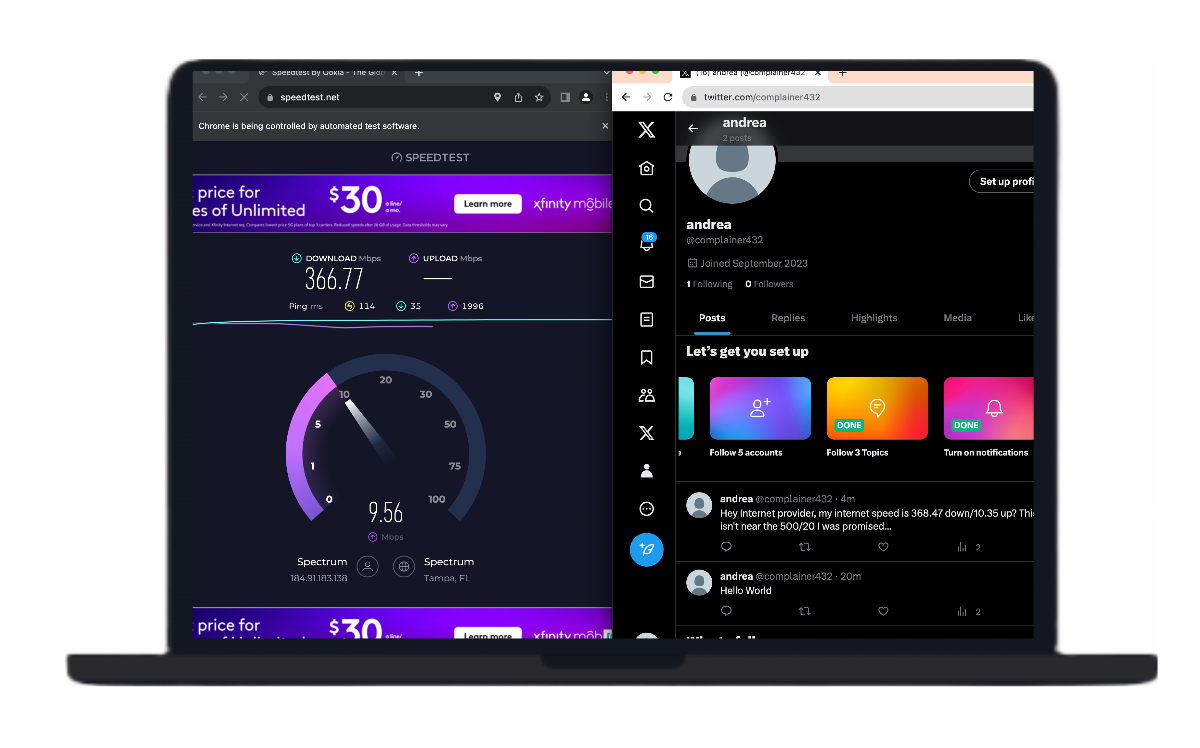Viewport: 1200px width, 748px height.
Task: Open Home from the Twitter sidebar
Action: pos(646,168)
